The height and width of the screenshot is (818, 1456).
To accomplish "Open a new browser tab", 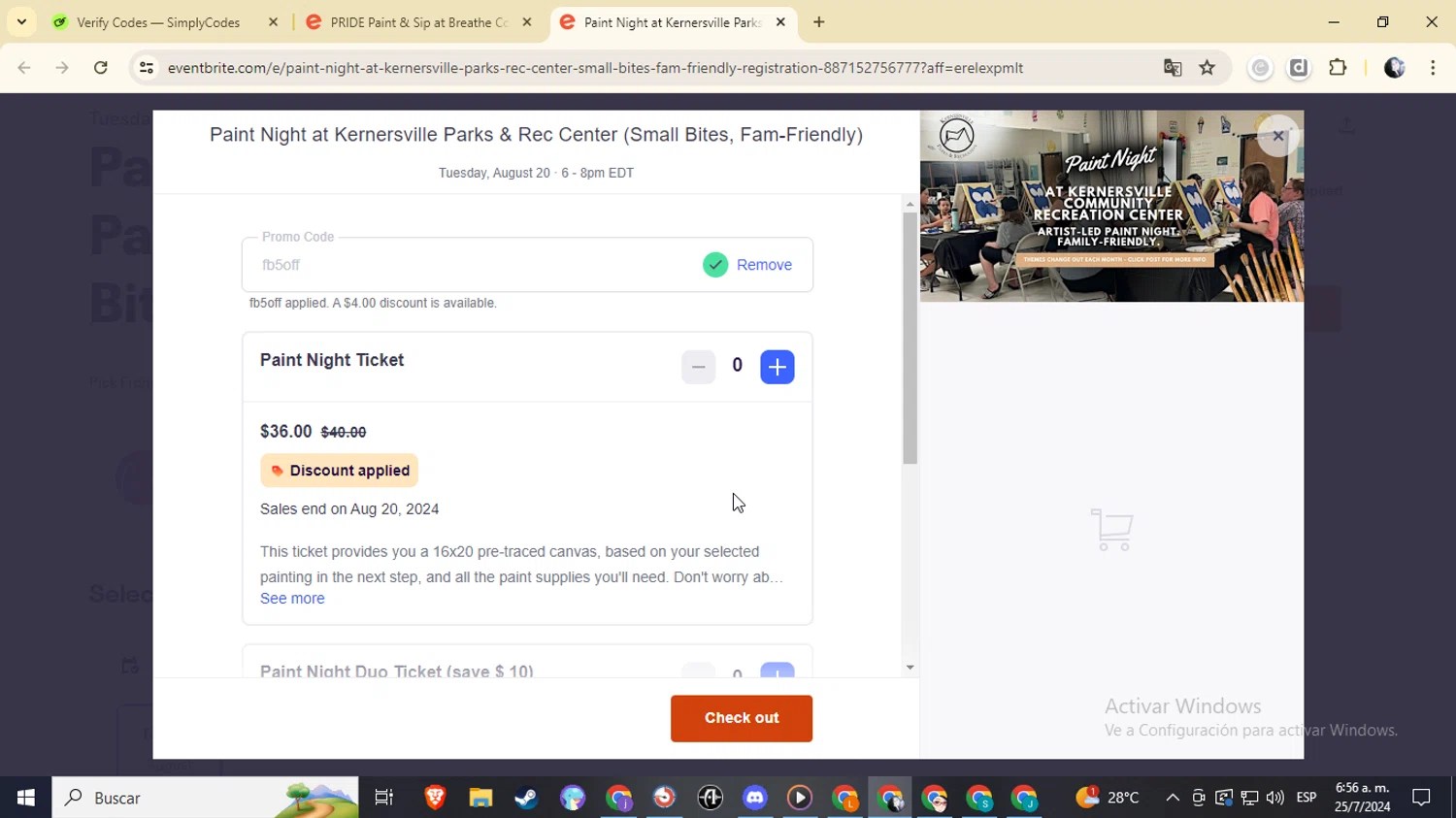I will (x=819, y=22).
